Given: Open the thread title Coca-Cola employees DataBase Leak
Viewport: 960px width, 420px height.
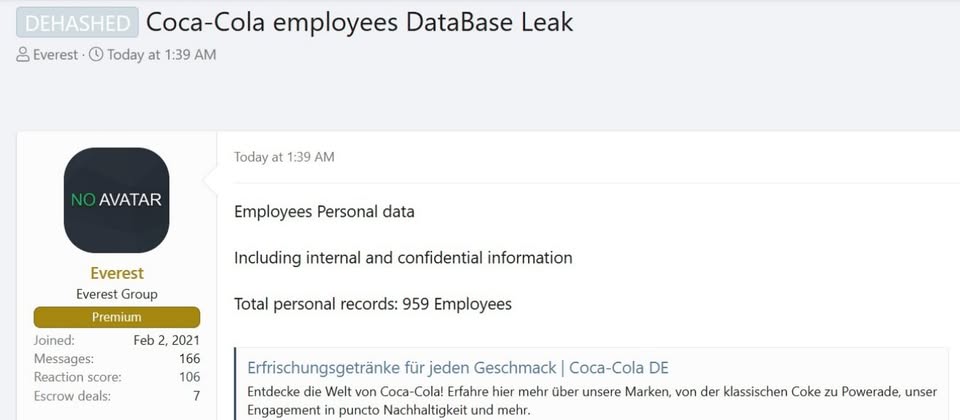Looking at the screenshot, I should pos(359,23).
